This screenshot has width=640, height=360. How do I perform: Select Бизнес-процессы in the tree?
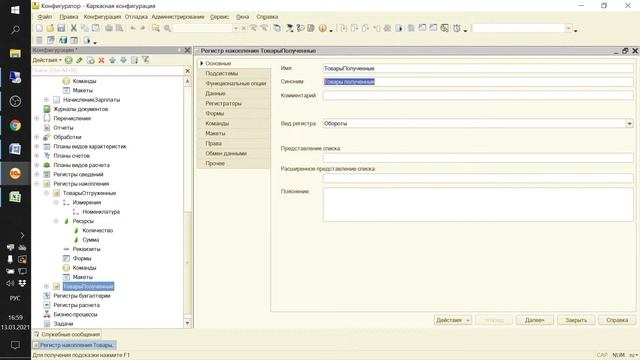click(75, 315)
